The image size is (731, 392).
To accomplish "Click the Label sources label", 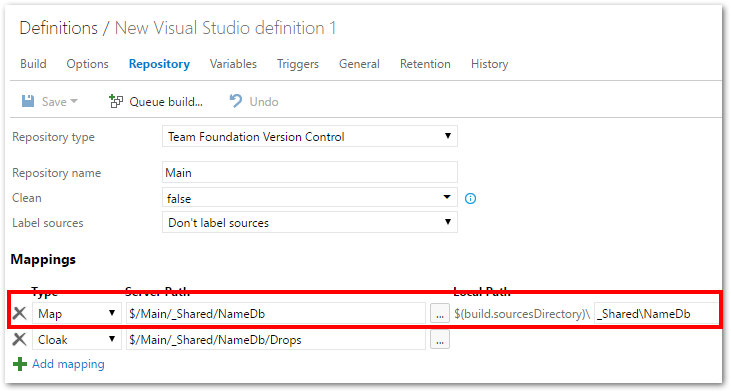I will [x=48, y=223].
